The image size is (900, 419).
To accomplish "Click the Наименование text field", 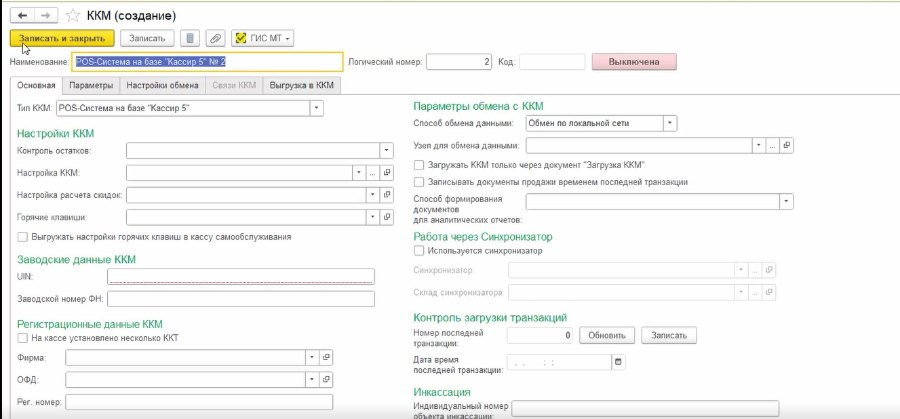I will (x=208, y=62).
